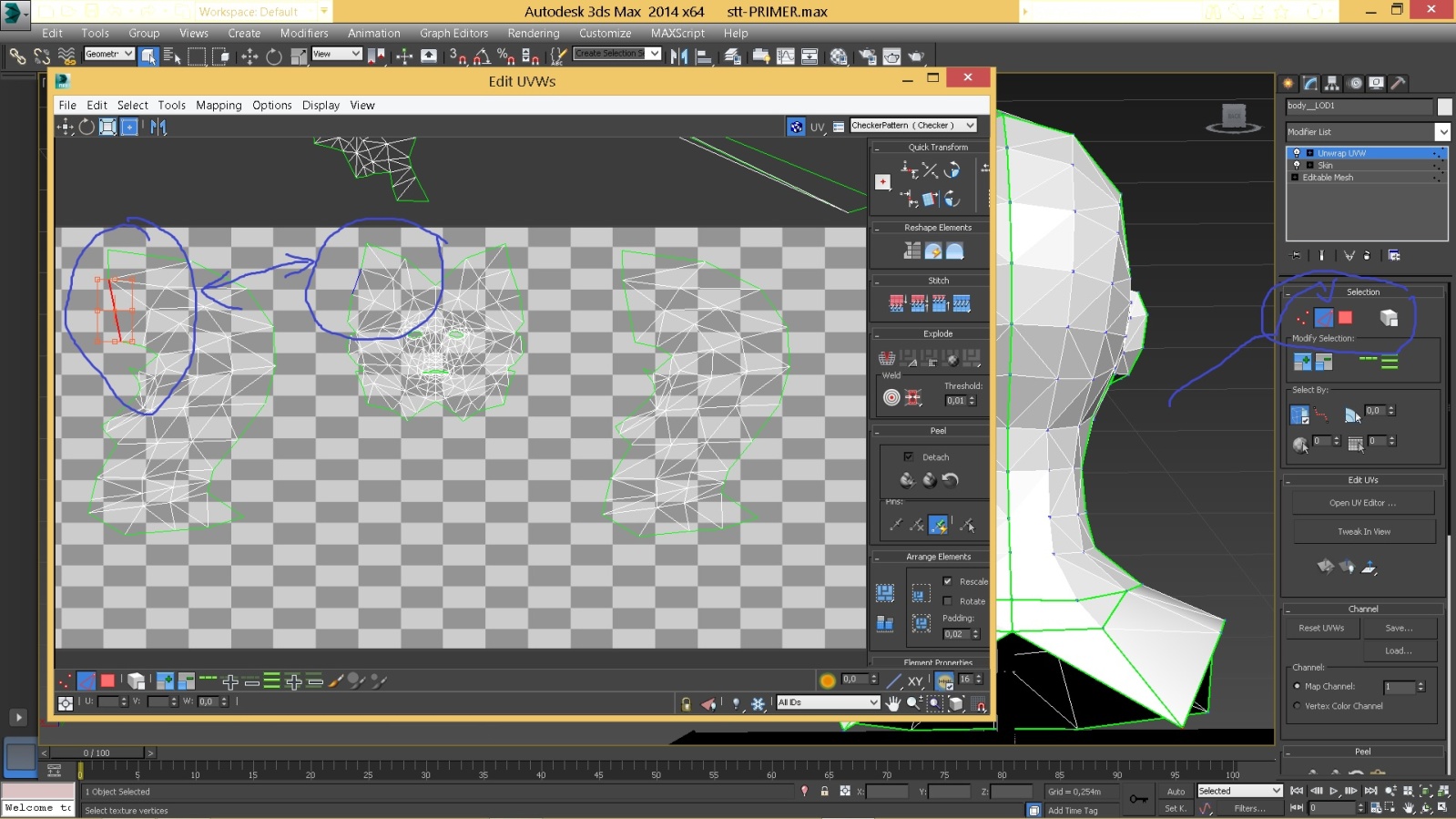Open the Utilities hammer panel tab
This screenshot has height=819, width=1456.
click(1399, 83)
